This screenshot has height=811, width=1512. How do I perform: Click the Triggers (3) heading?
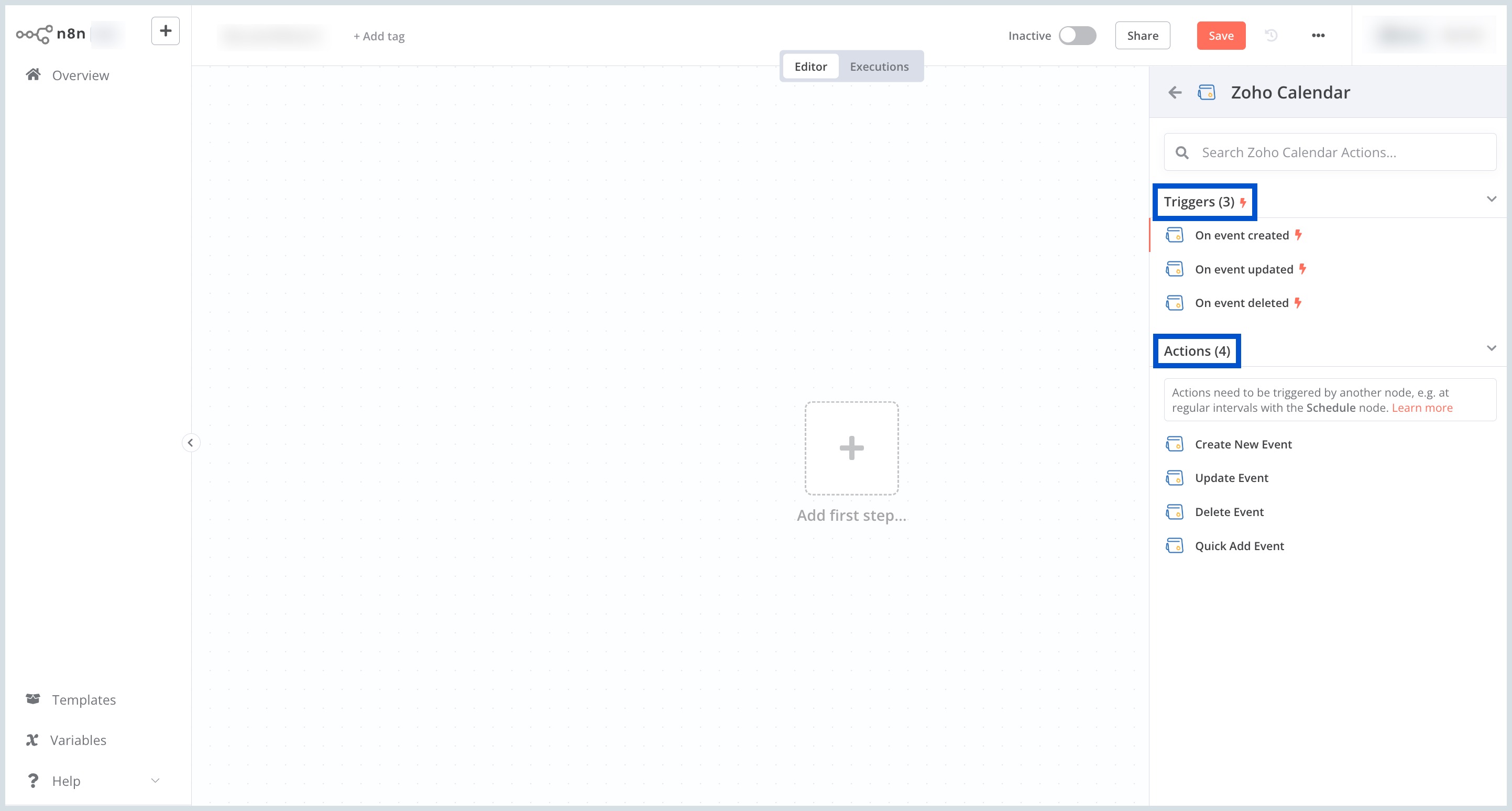(x=1199, y=202)
